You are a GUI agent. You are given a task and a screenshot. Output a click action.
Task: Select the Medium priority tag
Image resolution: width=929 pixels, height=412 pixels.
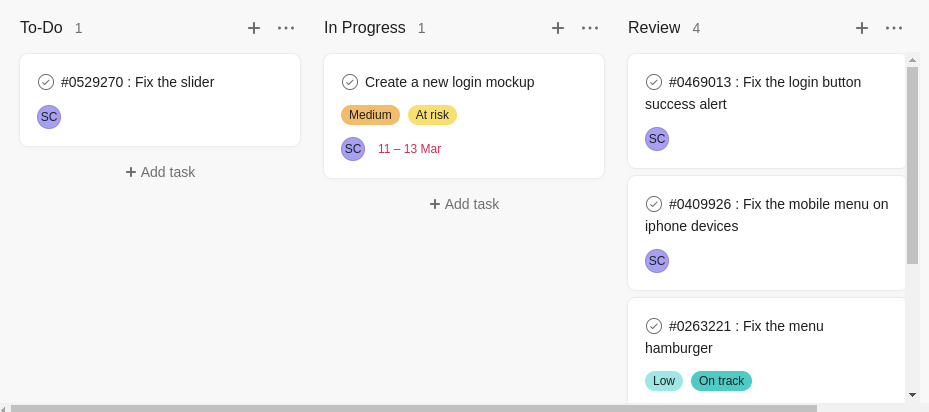370,115
